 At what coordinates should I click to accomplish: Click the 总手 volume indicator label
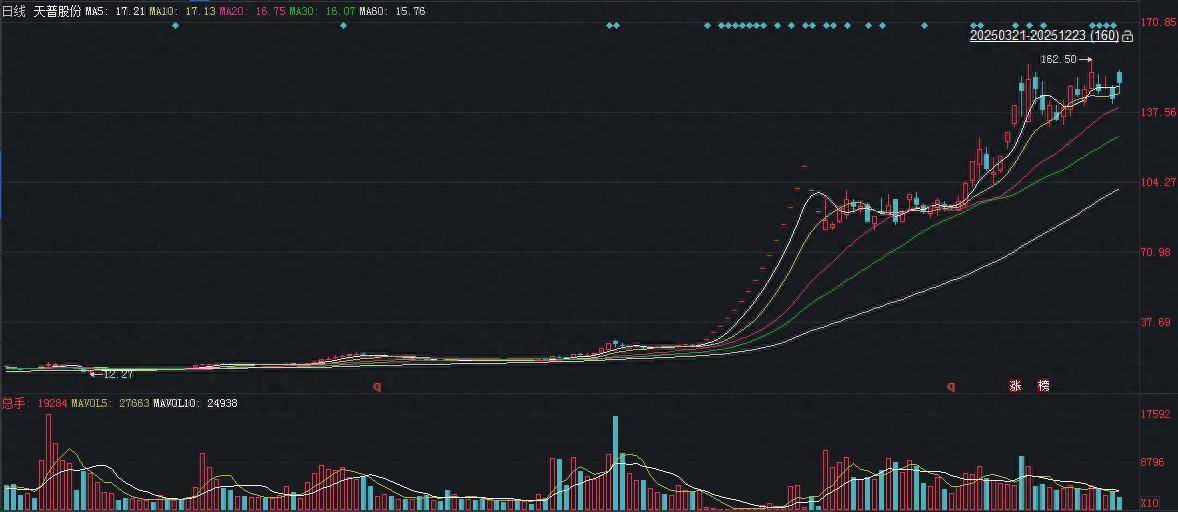(13, 403)
